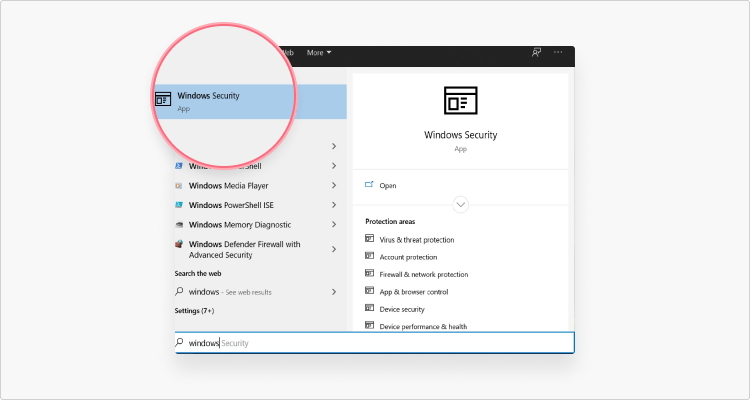
Task: Open the feedback icon in the search header
Action: 536,53
